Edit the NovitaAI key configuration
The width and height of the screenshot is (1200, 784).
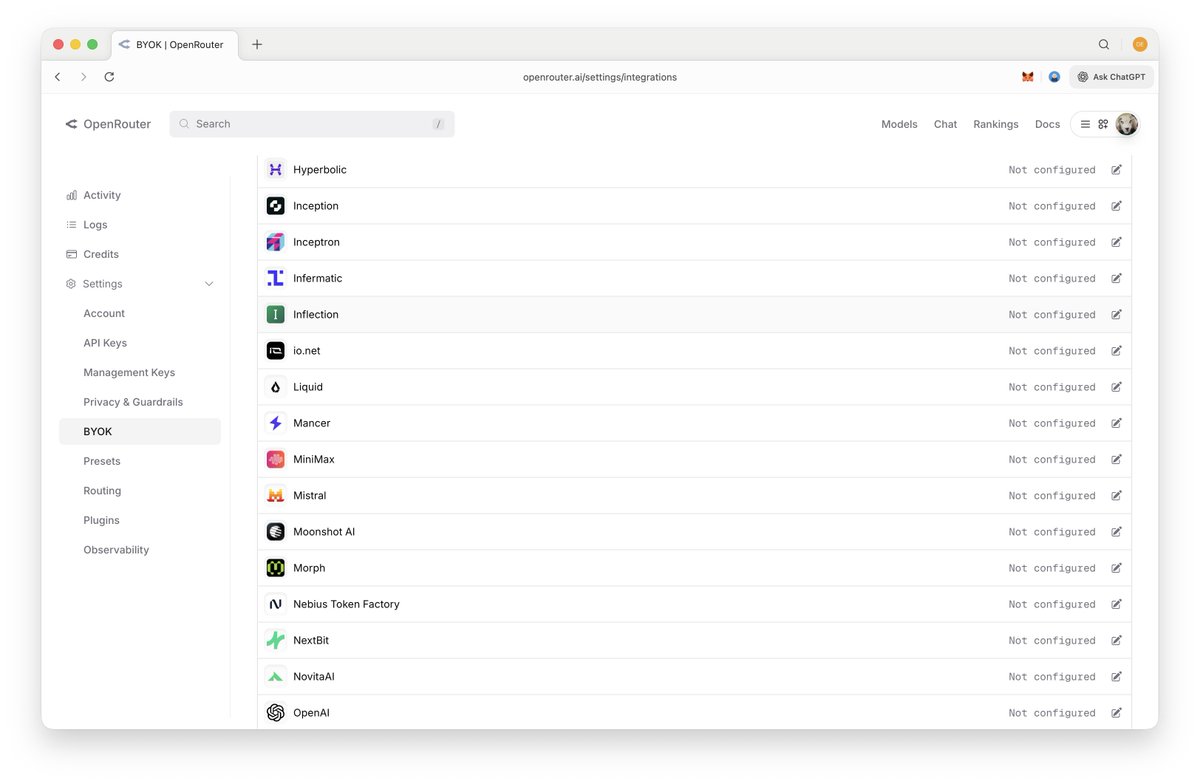click(1116, 677)
